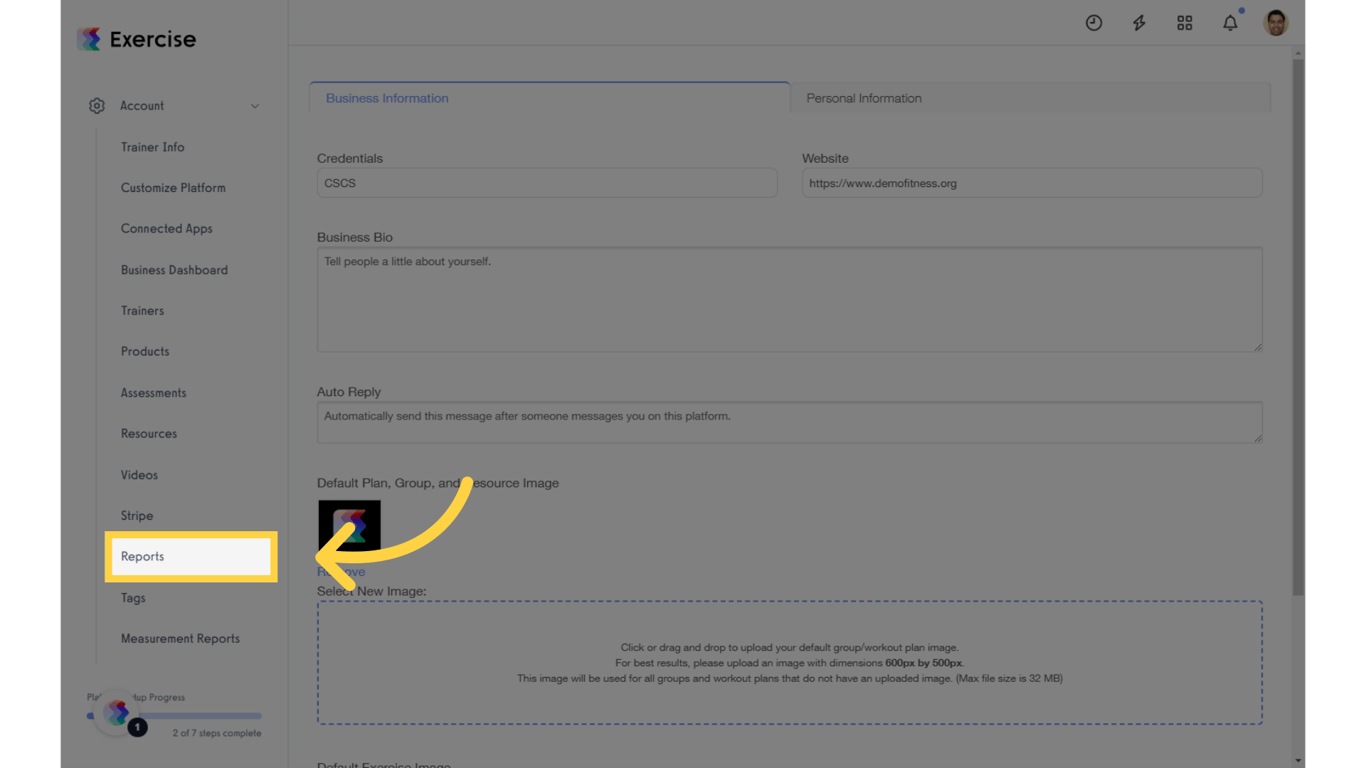Open the clock/history icon in the top toolbar
1366x768 pixels.
tap(1093, 22)
